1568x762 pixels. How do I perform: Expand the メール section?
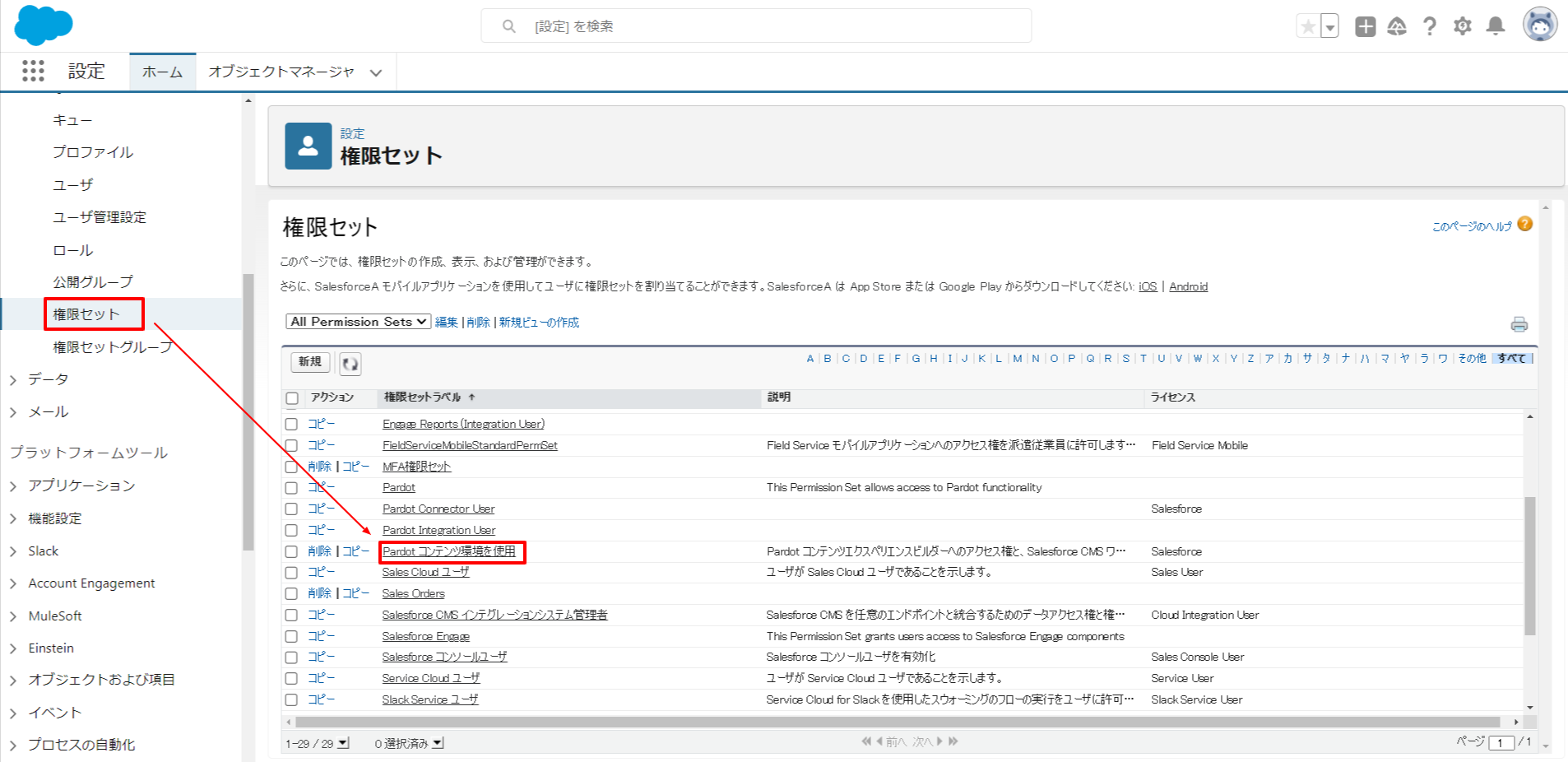click(13, 412)
